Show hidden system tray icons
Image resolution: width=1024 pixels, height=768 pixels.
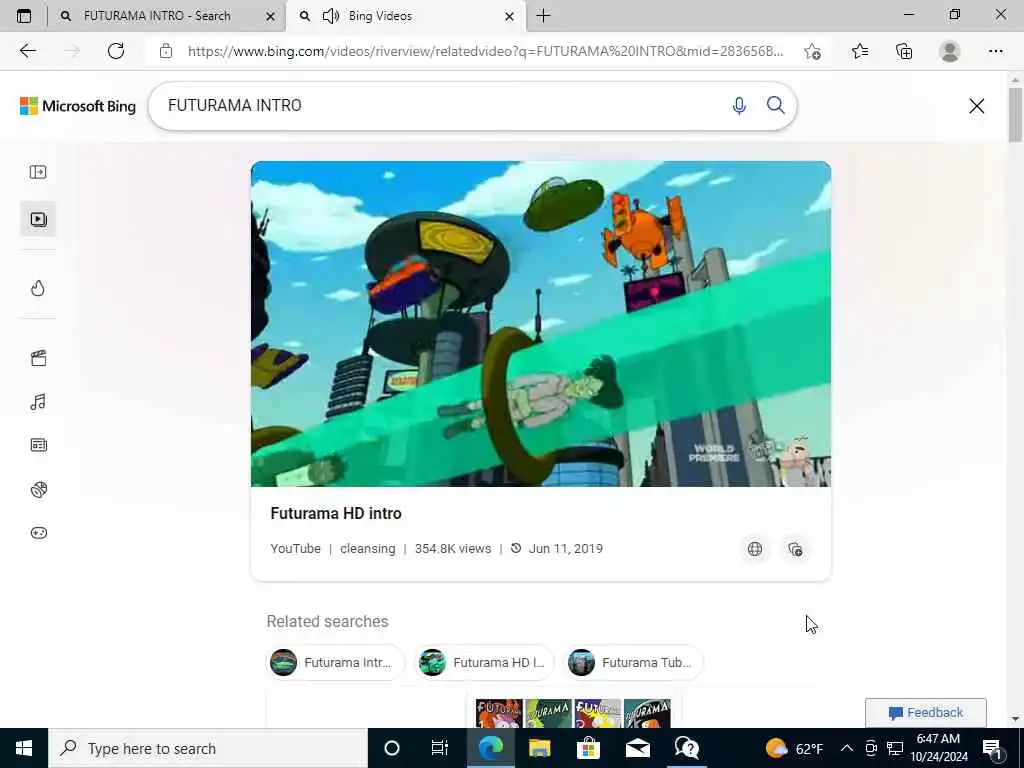846,748
